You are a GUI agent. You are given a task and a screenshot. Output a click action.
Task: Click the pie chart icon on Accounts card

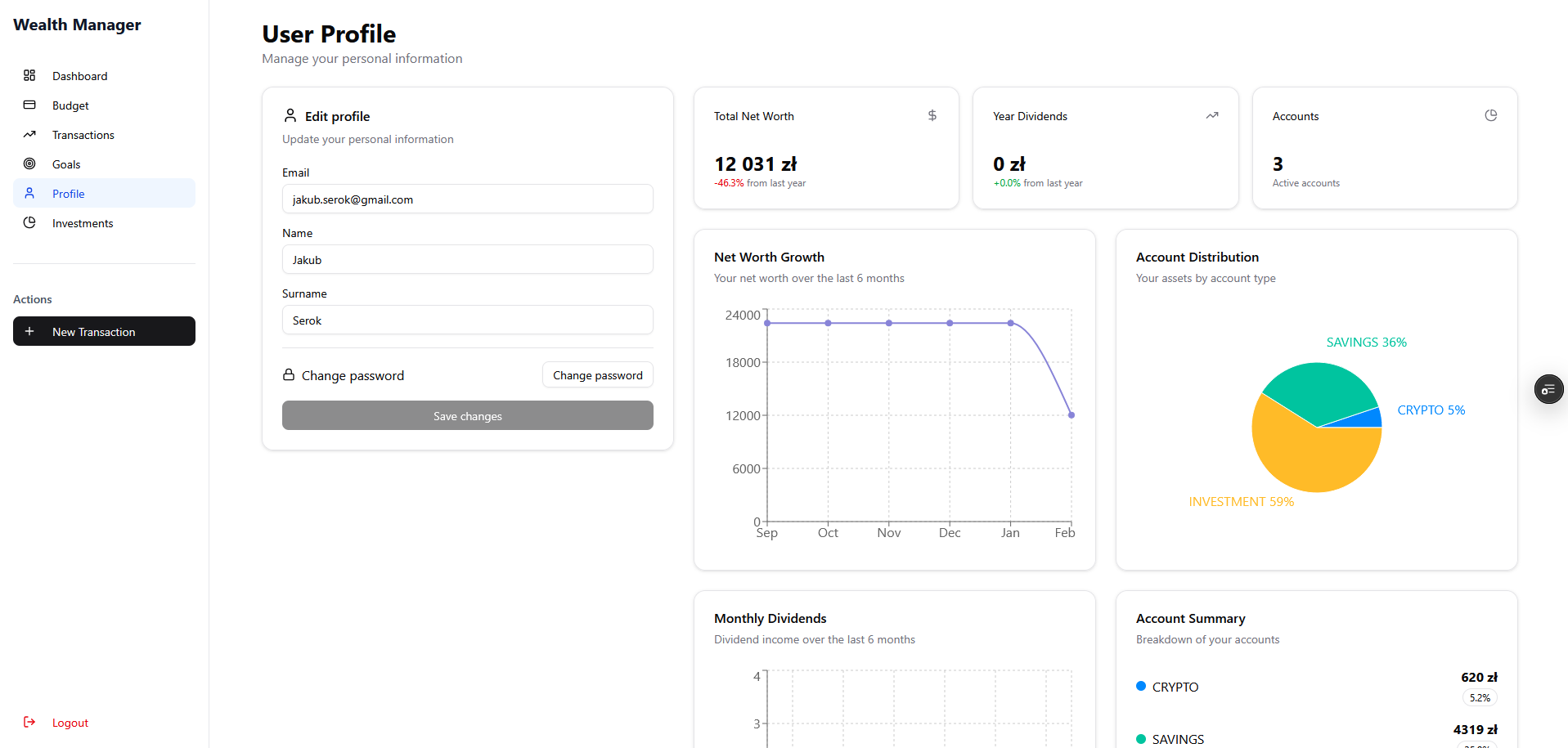pyautogui.click(x=1490, y=115)
